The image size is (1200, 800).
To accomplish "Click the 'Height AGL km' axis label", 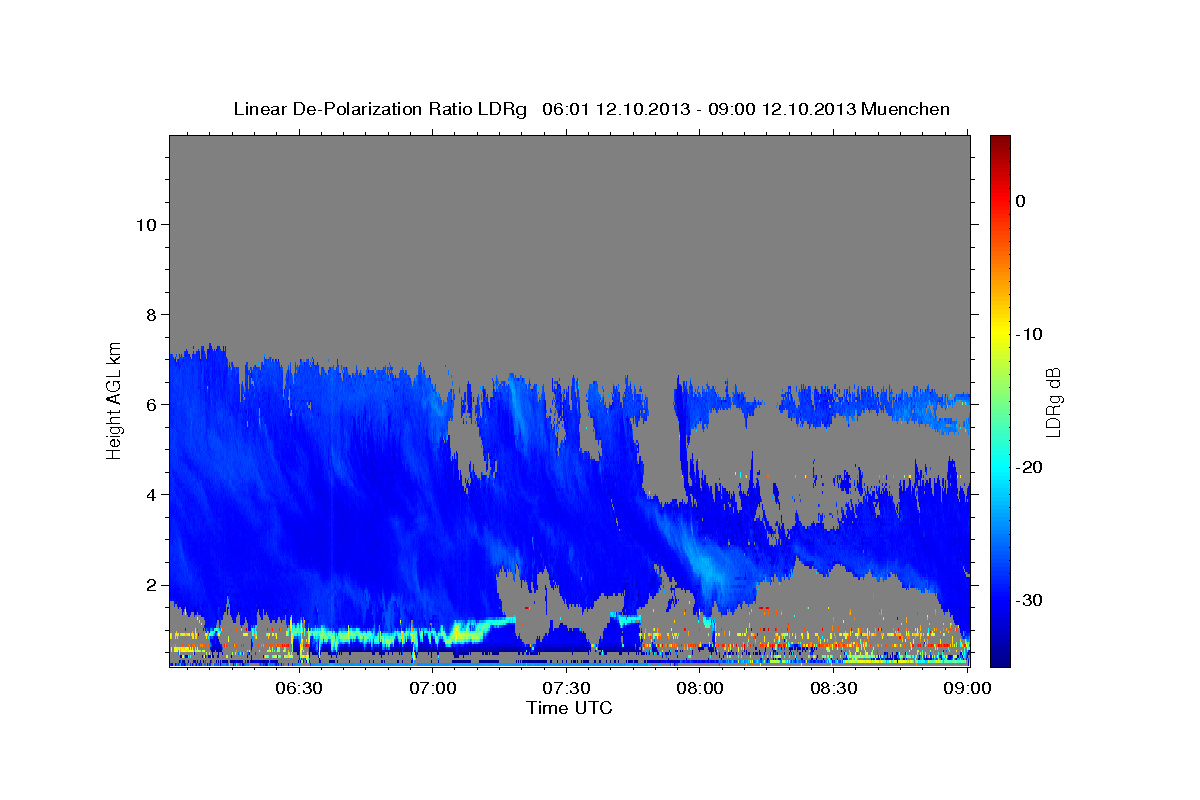I will point(115,399).
